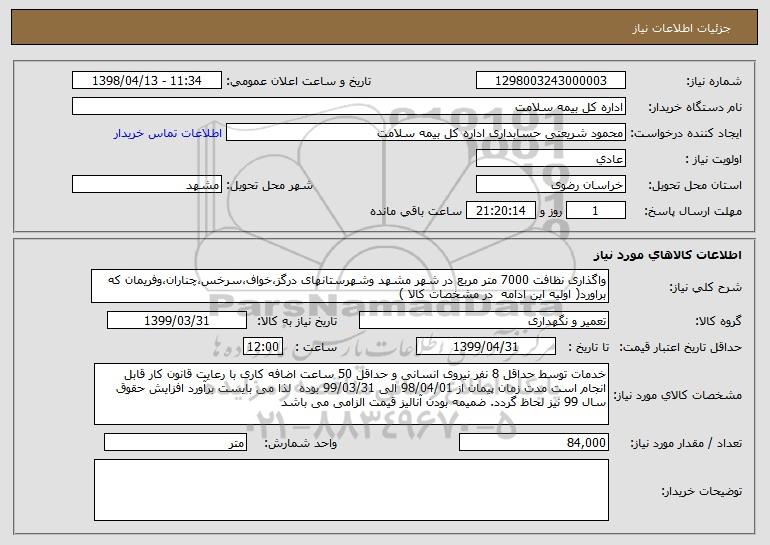Click the empty buyer notes text area
Image resolution: width=770 pixels, height=545 pixels.
click(x=351, y=490)
